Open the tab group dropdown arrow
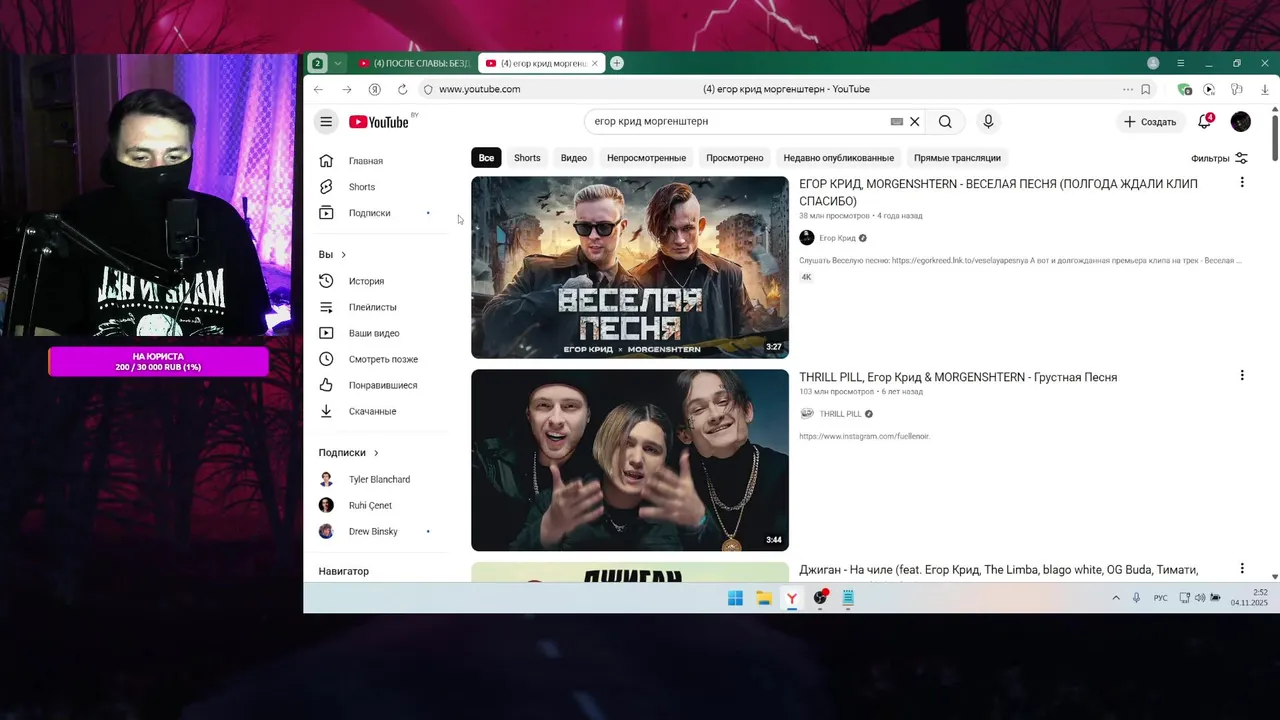 point(338,63)
